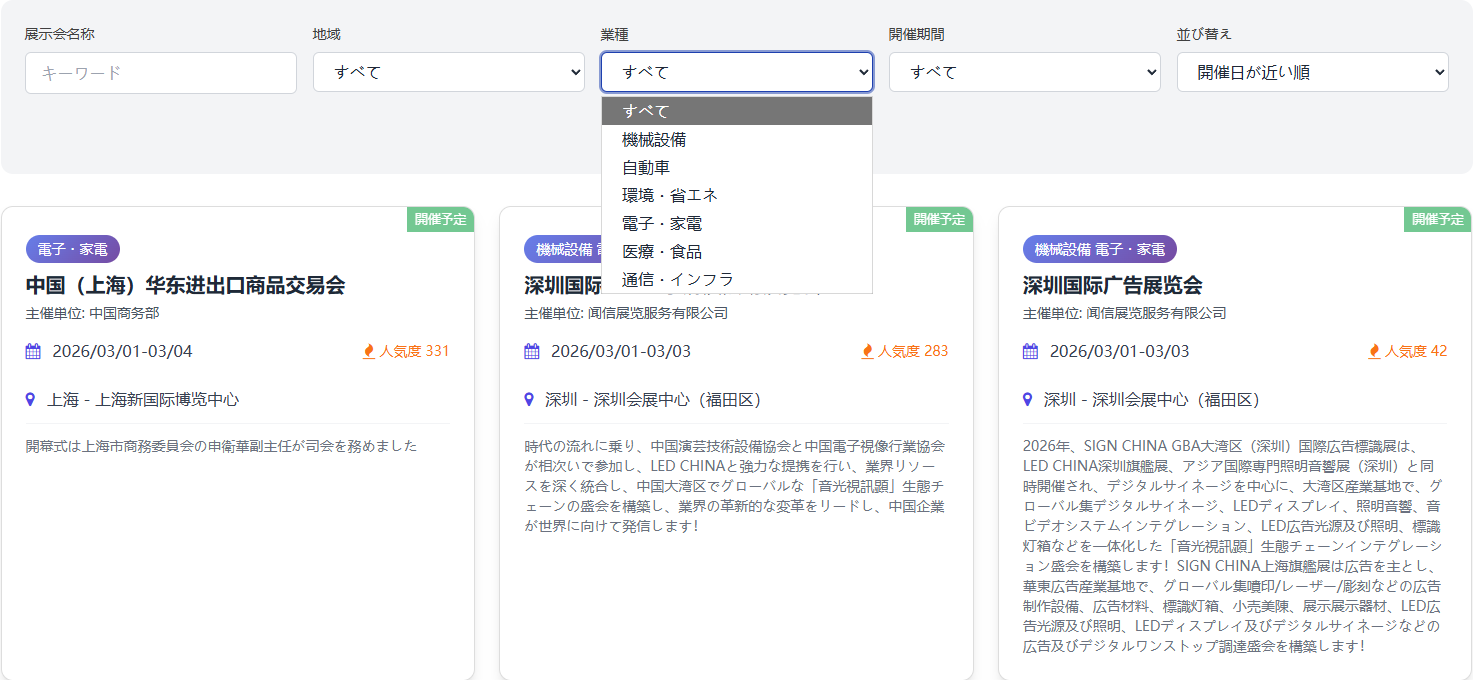Open the 地域 dropdown
Screen dimensions: 1473x680
[448, 72]
